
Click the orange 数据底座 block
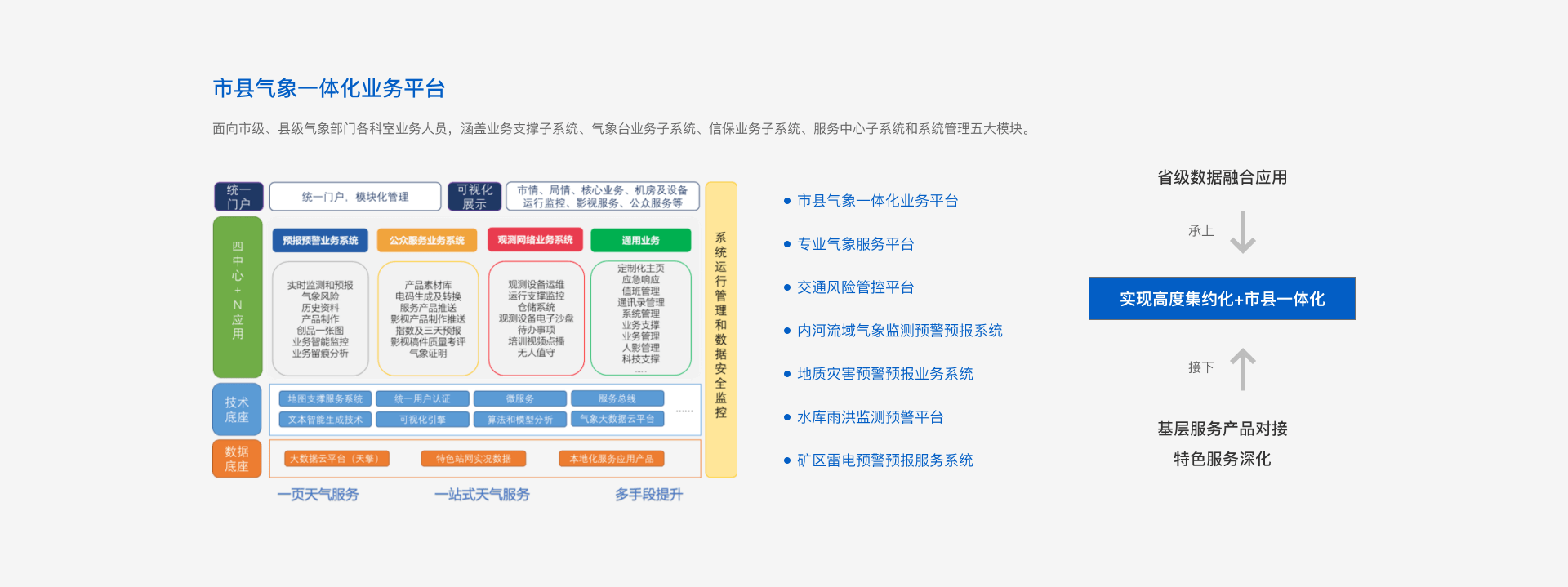coord(237,459)
